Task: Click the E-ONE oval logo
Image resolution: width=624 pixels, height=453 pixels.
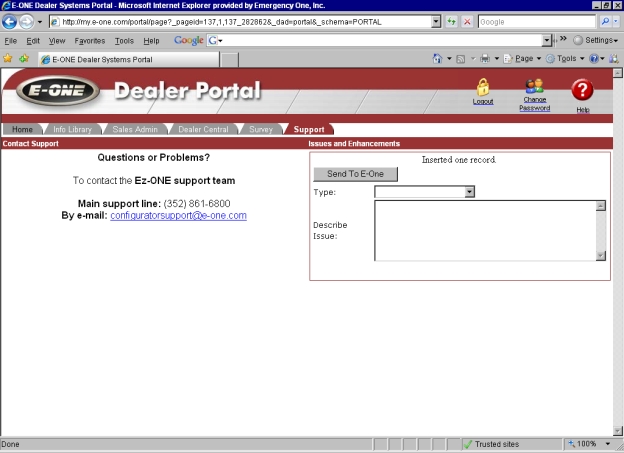Action: (x=57, y=90)
